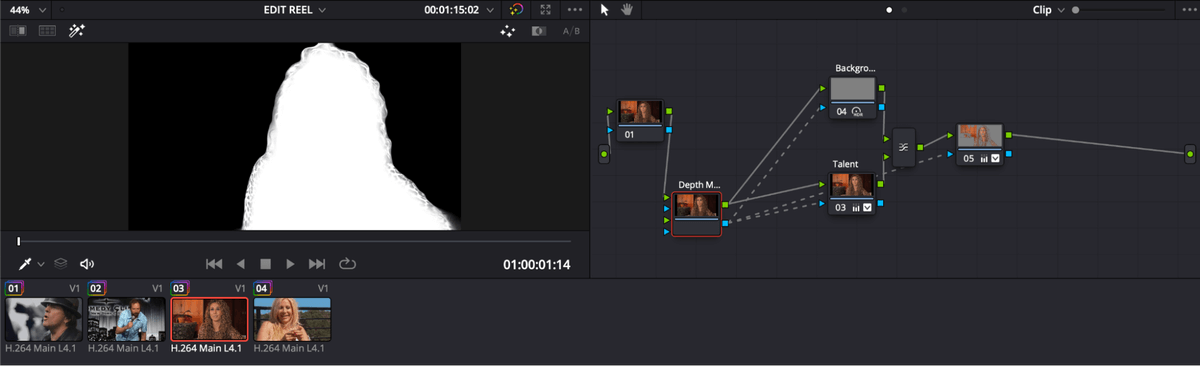Select node 01 in the node graph

[x=641, y=119]
